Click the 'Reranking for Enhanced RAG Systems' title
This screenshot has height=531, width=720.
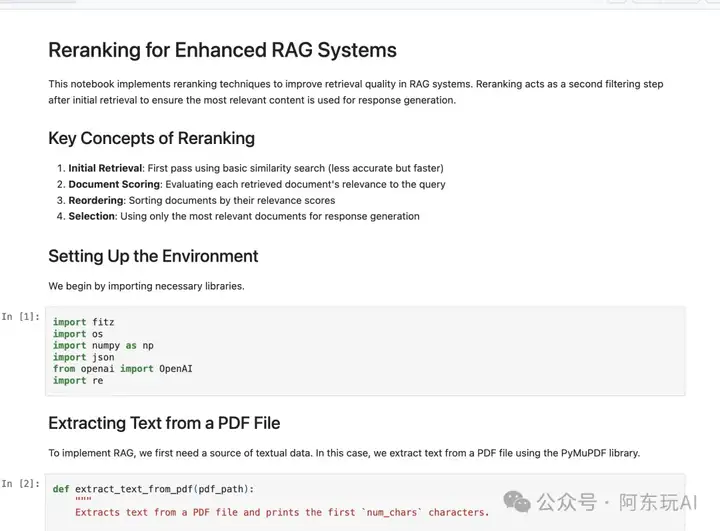tap(222, 50)
